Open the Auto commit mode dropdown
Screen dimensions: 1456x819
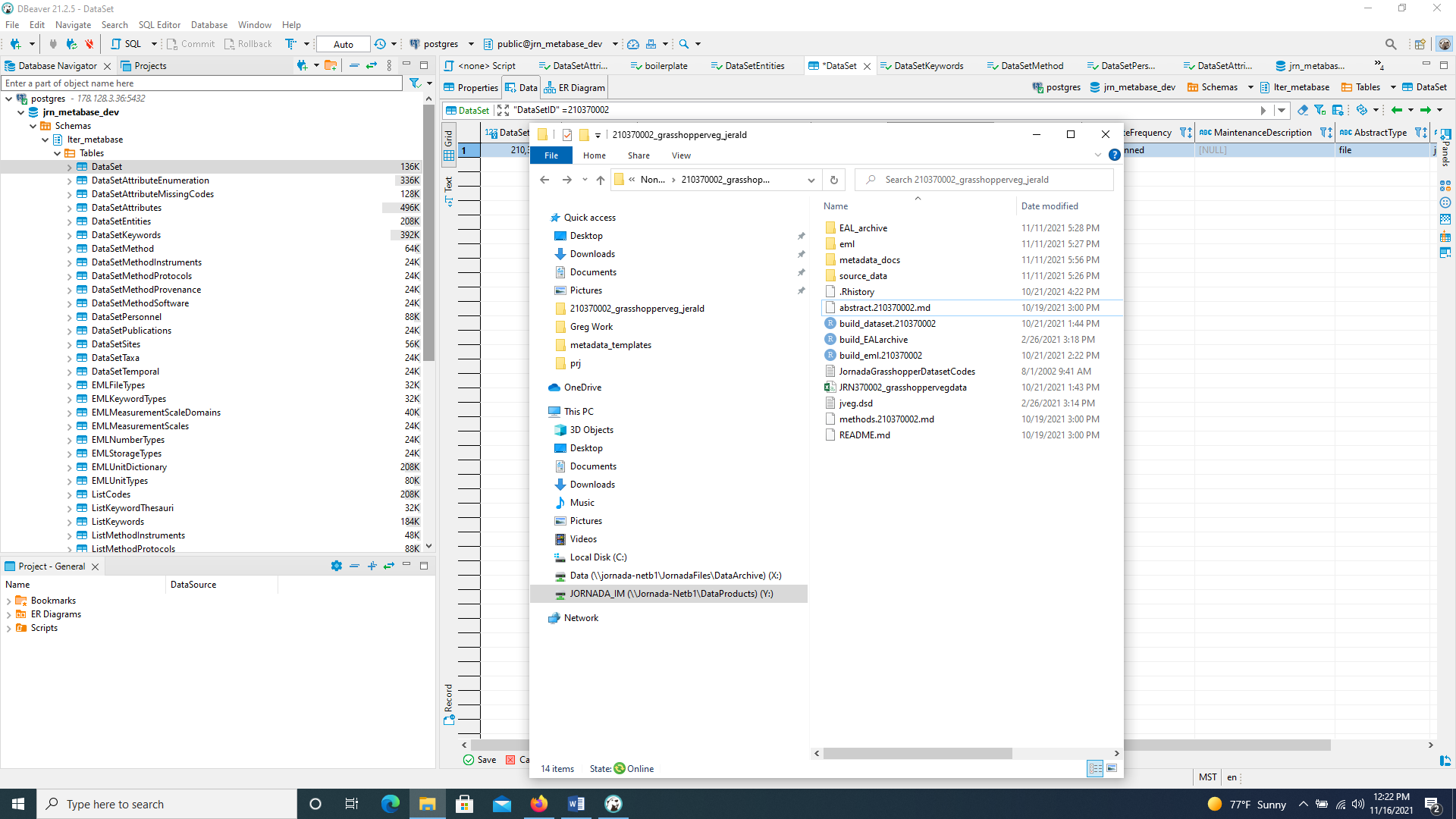(x=344, y=44)
